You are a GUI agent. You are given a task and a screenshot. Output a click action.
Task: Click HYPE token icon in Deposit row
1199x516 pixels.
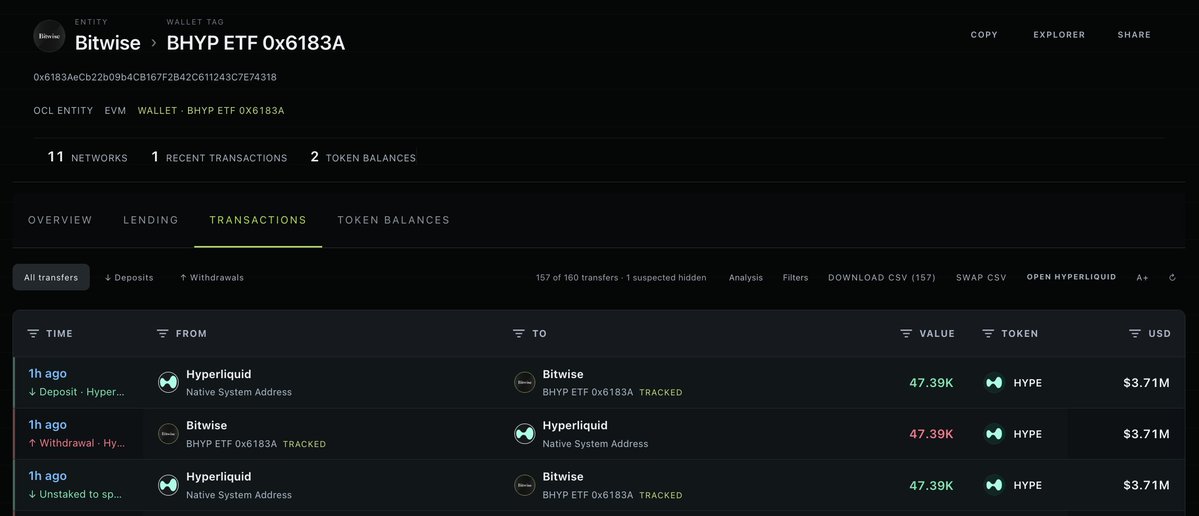994,382
